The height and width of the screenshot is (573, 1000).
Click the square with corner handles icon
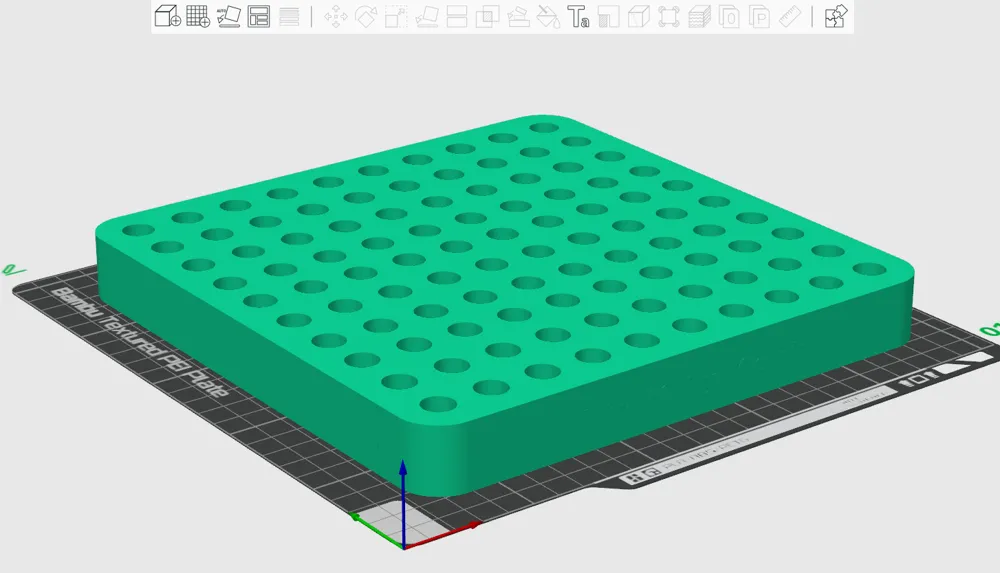pos(668,17)
